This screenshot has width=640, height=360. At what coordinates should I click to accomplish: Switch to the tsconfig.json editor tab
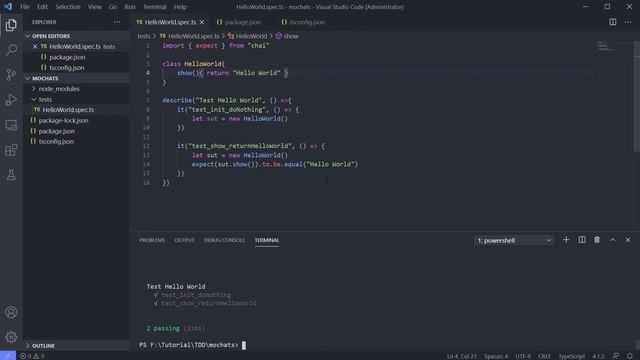tap(307, 22)
